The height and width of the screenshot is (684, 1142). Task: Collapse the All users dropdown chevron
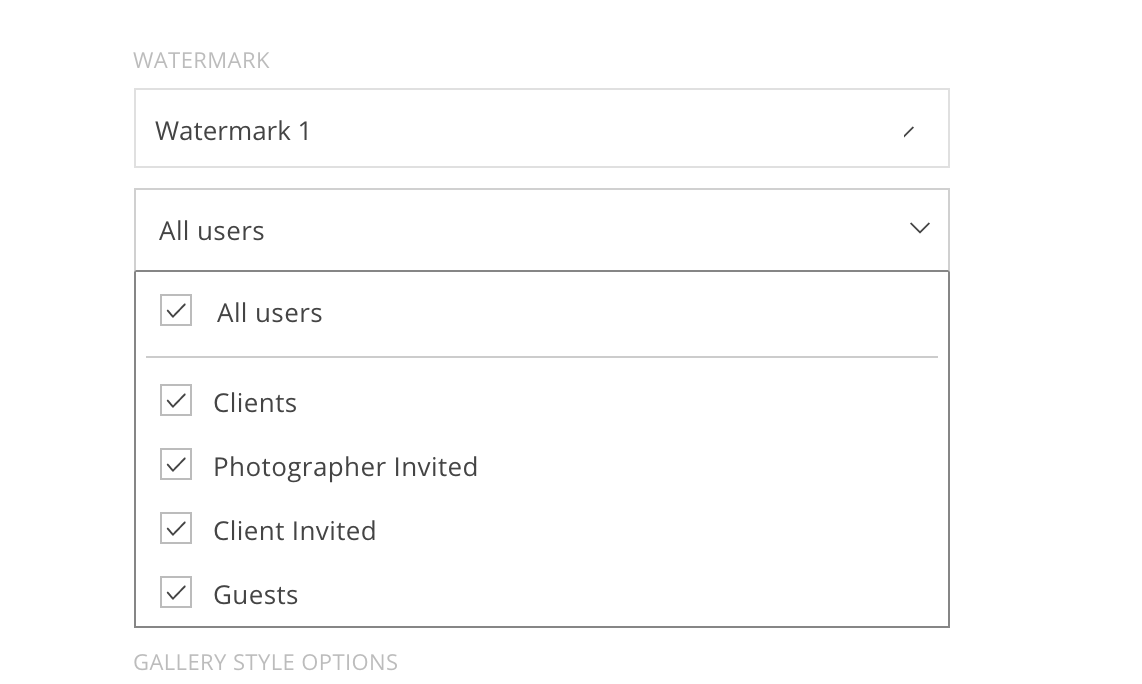click(919, 229)
